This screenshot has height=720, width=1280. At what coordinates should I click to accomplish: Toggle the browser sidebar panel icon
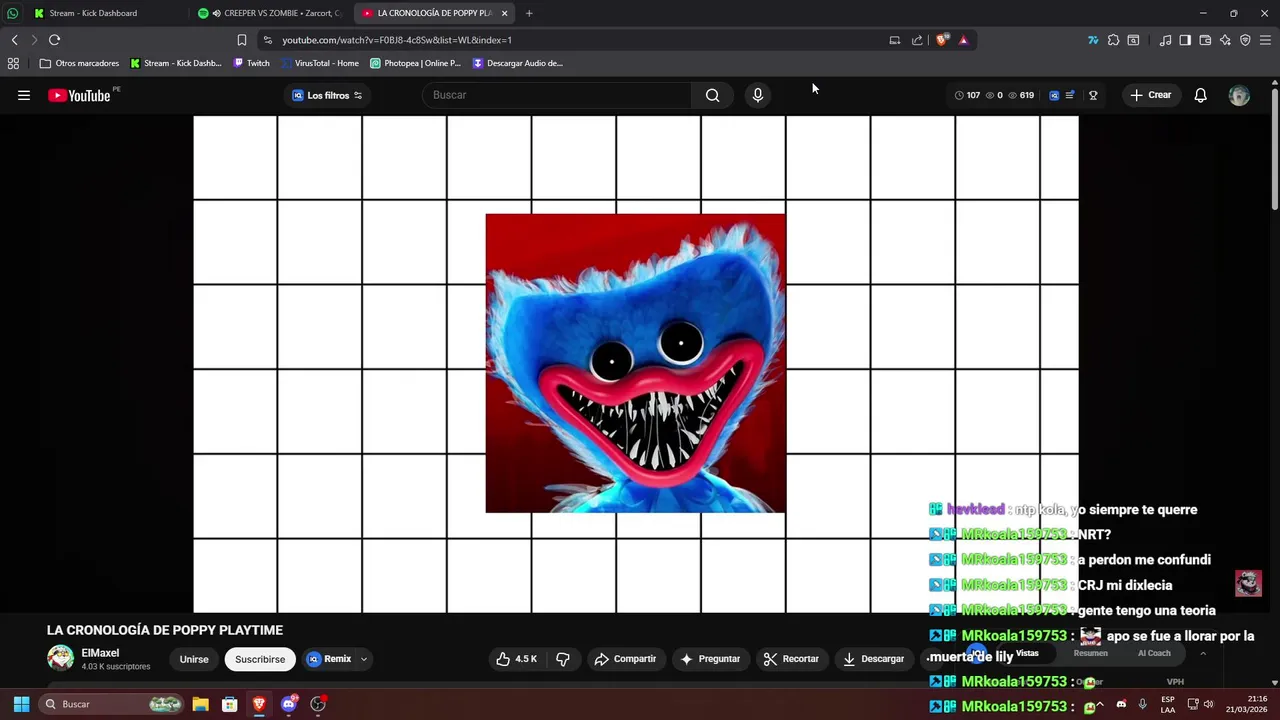[1185, 40]
